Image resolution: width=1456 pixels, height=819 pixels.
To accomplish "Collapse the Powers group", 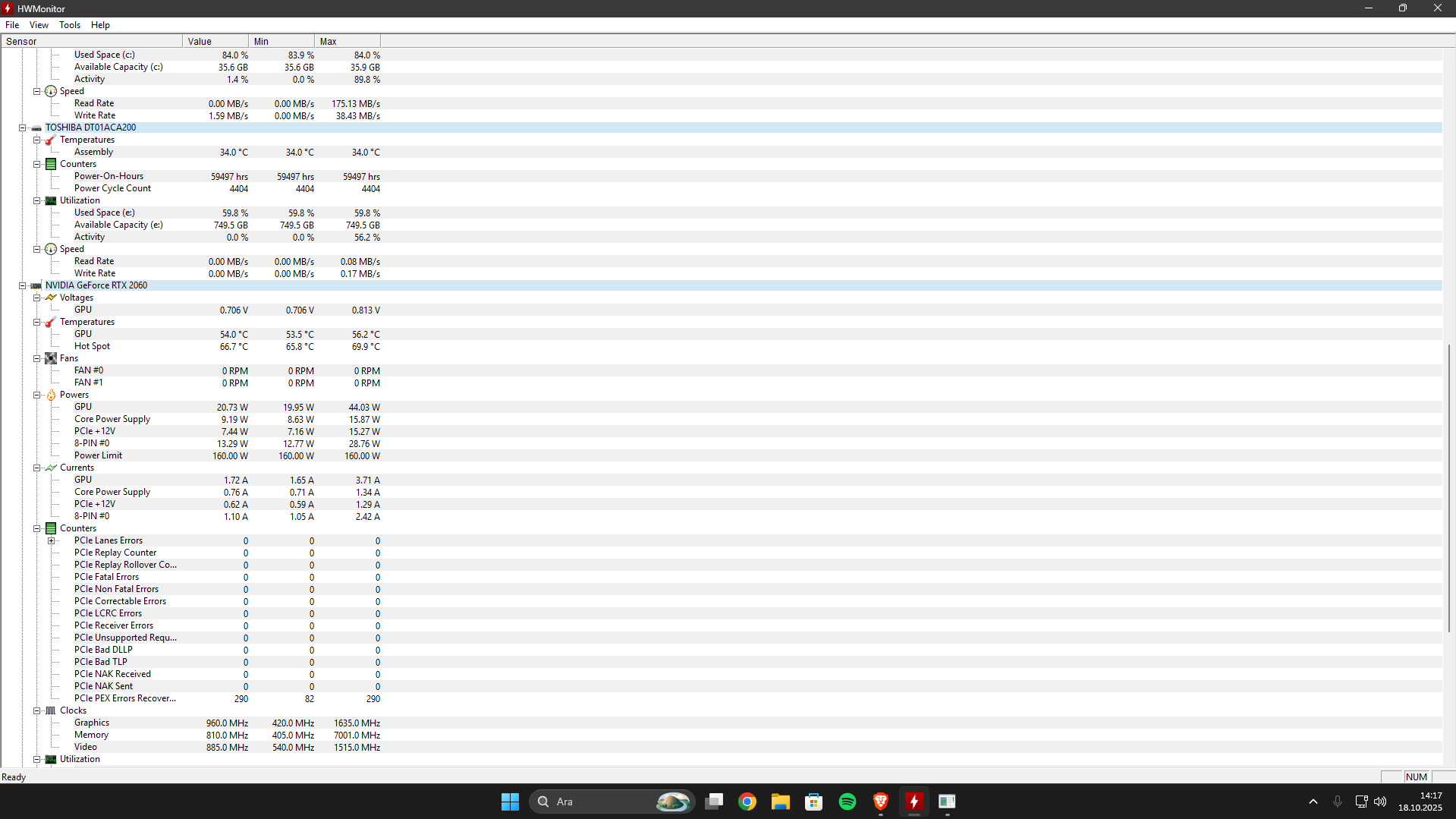I will (36, 395).
